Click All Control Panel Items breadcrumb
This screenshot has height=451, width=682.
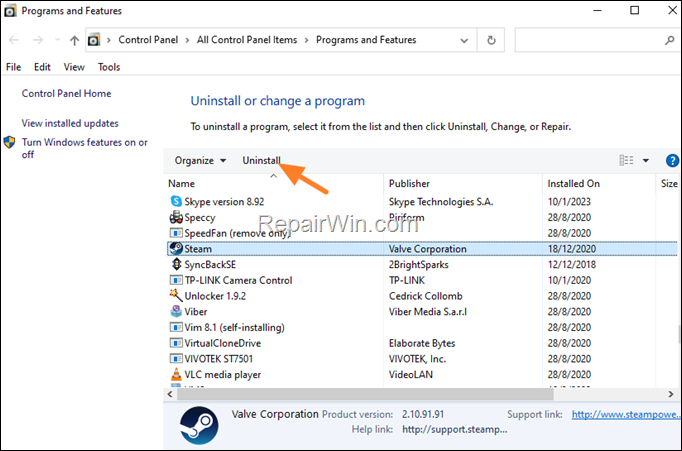(x=247, y=40)
